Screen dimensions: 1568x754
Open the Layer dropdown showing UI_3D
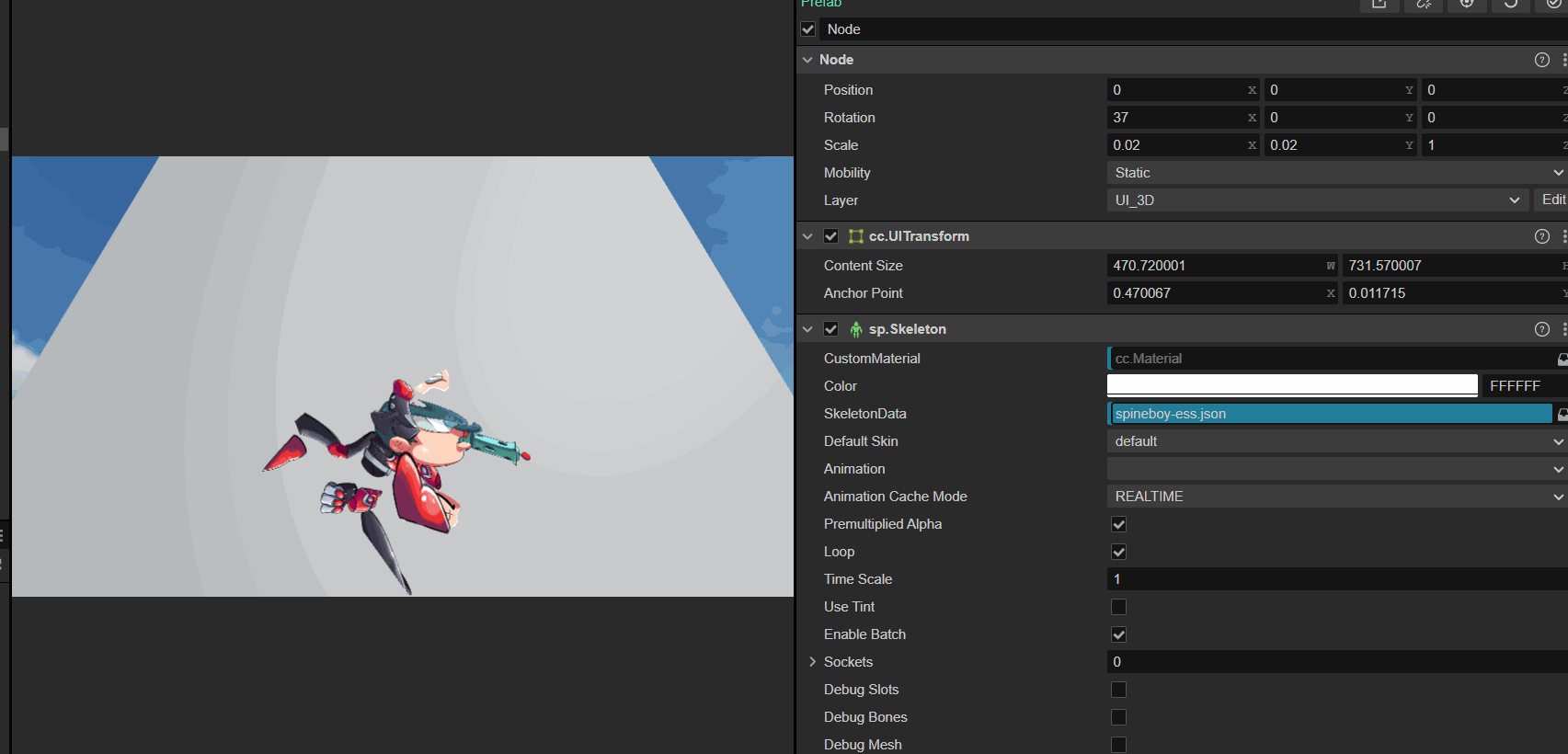1318,200
